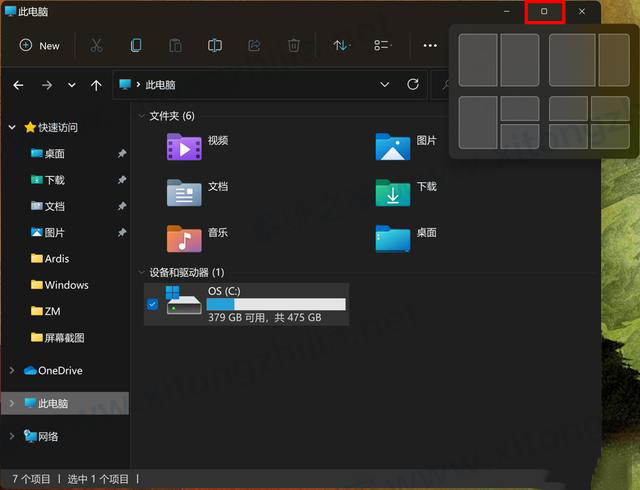The width and height of the screenshot is (640, 490).
Task: Uncheck the OS (C:) drive checkbox
Action: click(152, 304)
